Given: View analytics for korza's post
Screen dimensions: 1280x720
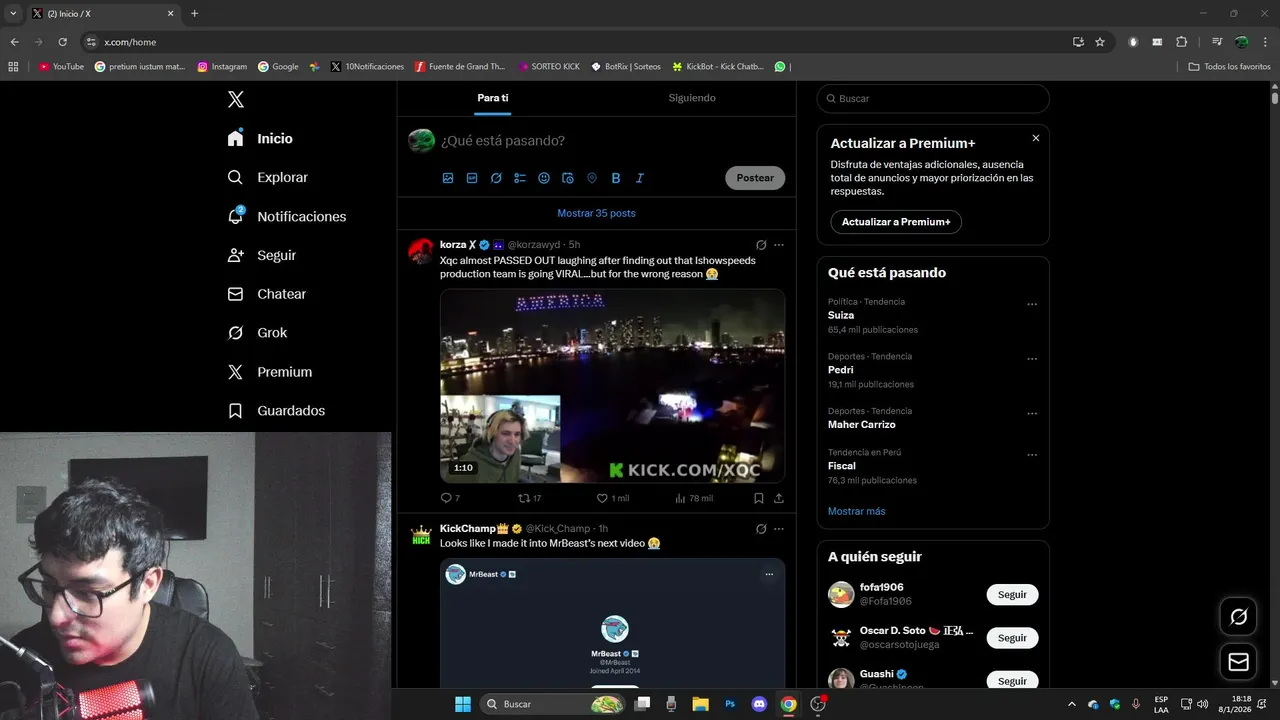Looking at the screenshot, I should [694, 498].
